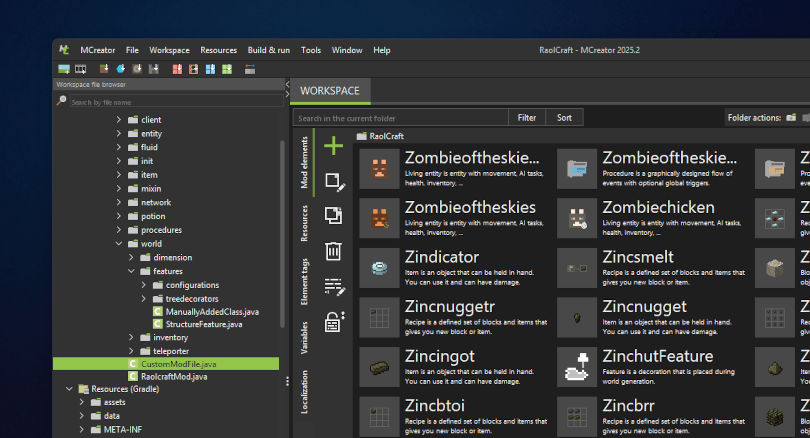Select the Zincbrr recipe thumbnail
This screenshot has height=438, width=810.
[x=577, y=416]
